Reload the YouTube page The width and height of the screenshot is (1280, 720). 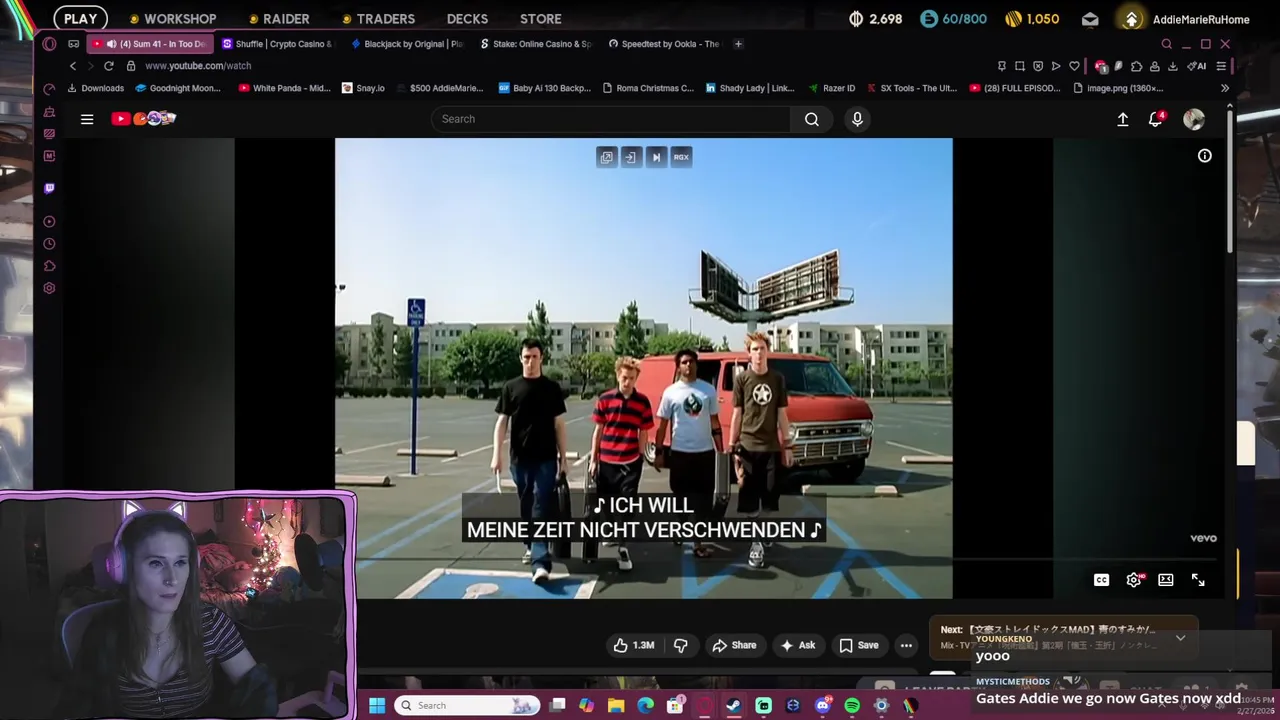pyautogui.click(x=108, y=66)
